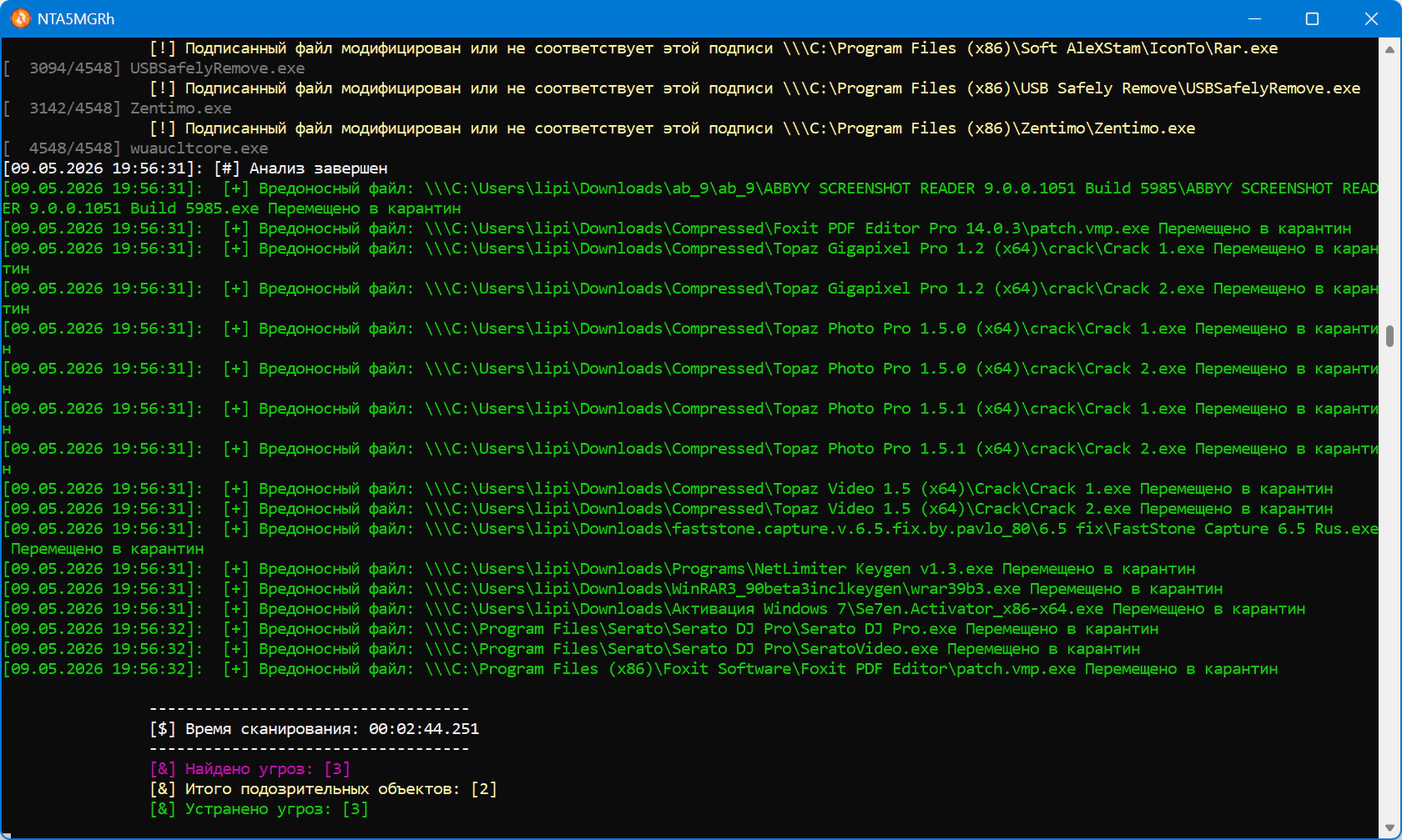Click Topaz Video 1.5 Crack 1.exe entry
Viewport: 1402px width, 840px height.
[668, 489]
